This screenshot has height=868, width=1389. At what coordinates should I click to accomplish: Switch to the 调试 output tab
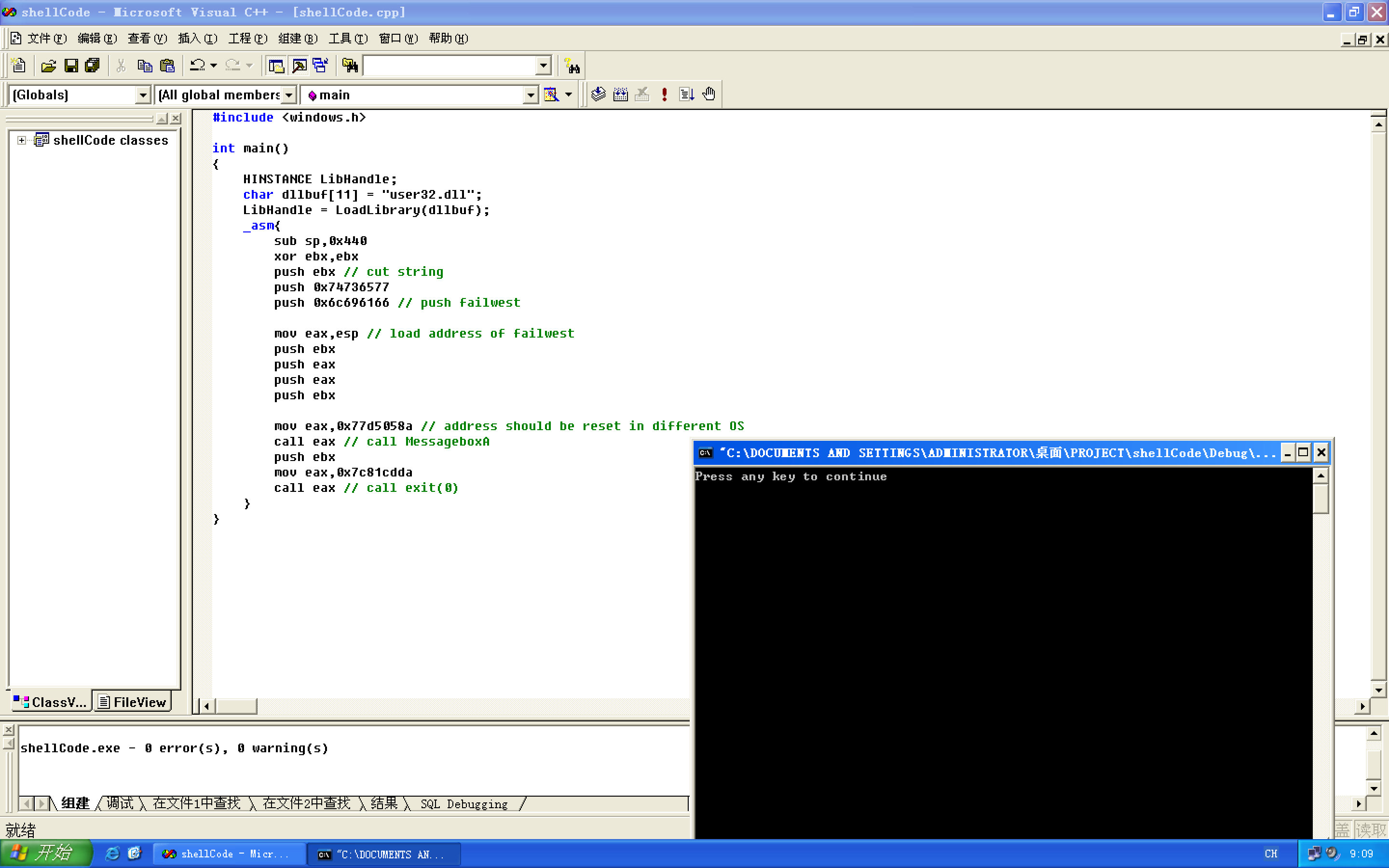pos(120,803)
